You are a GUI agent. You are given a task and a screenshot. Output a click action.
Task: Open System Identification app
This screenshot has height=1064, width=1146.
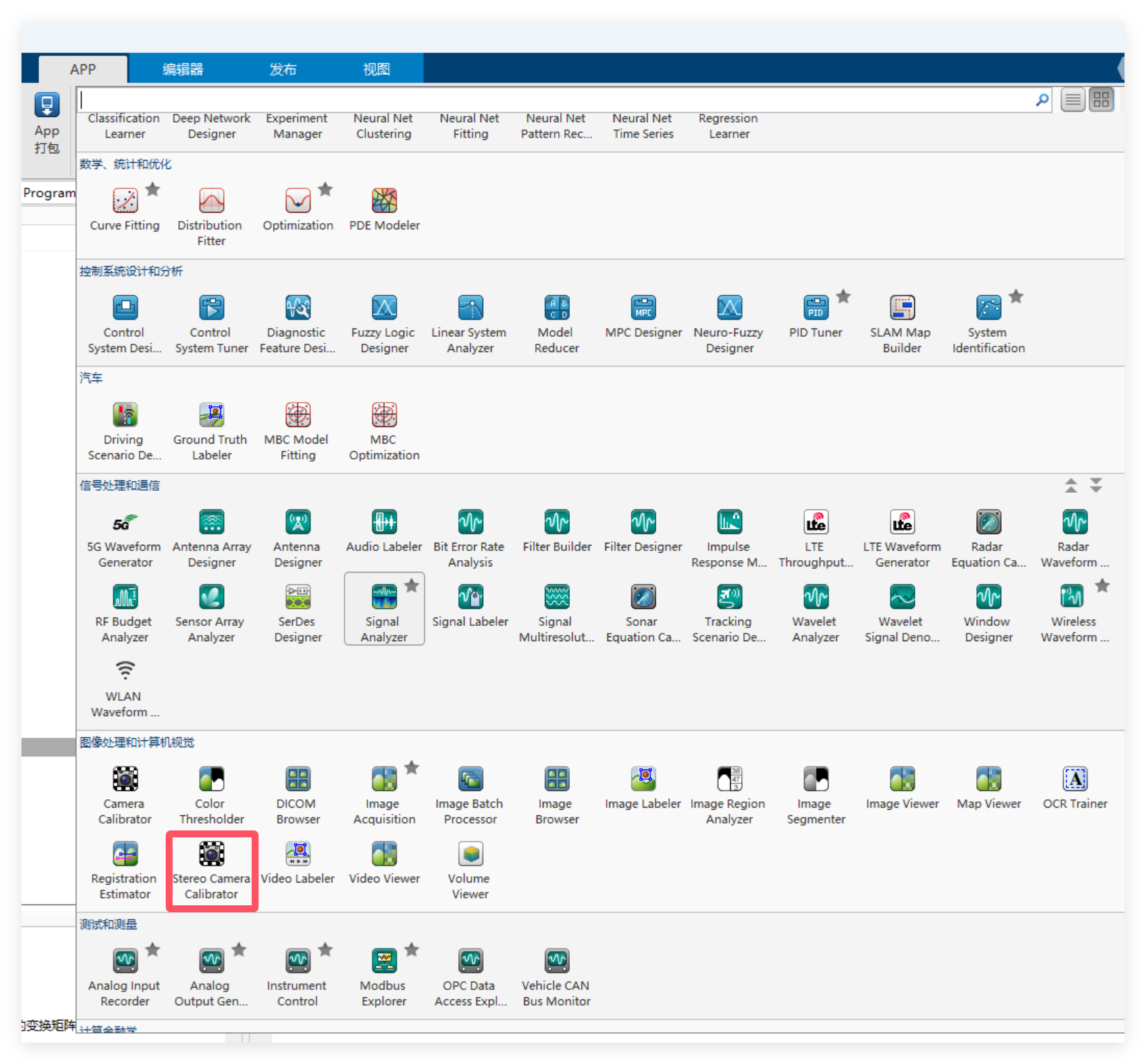click(x=989, y=323)
